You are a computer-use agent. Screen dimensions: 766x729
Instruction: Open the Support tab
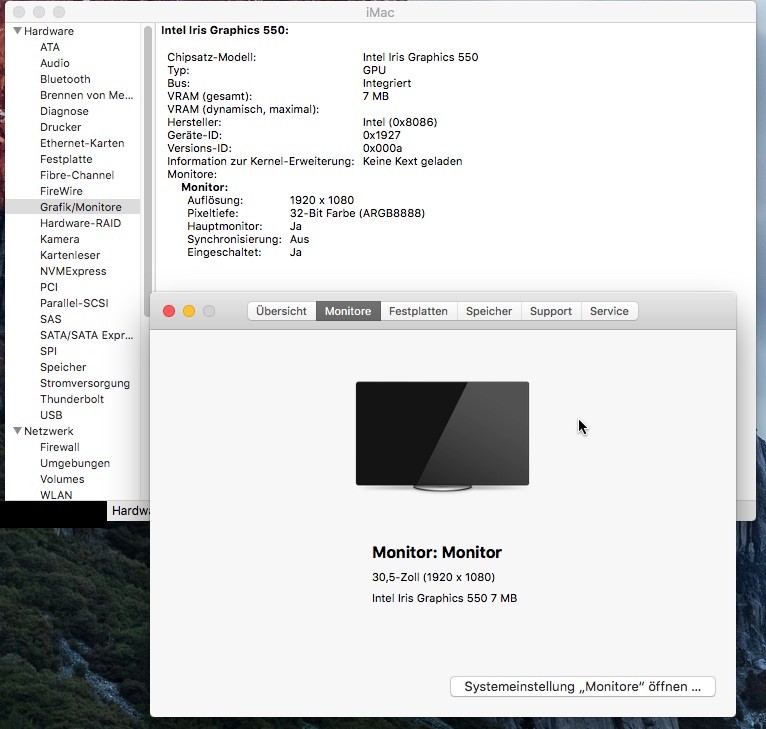(550, 311)
